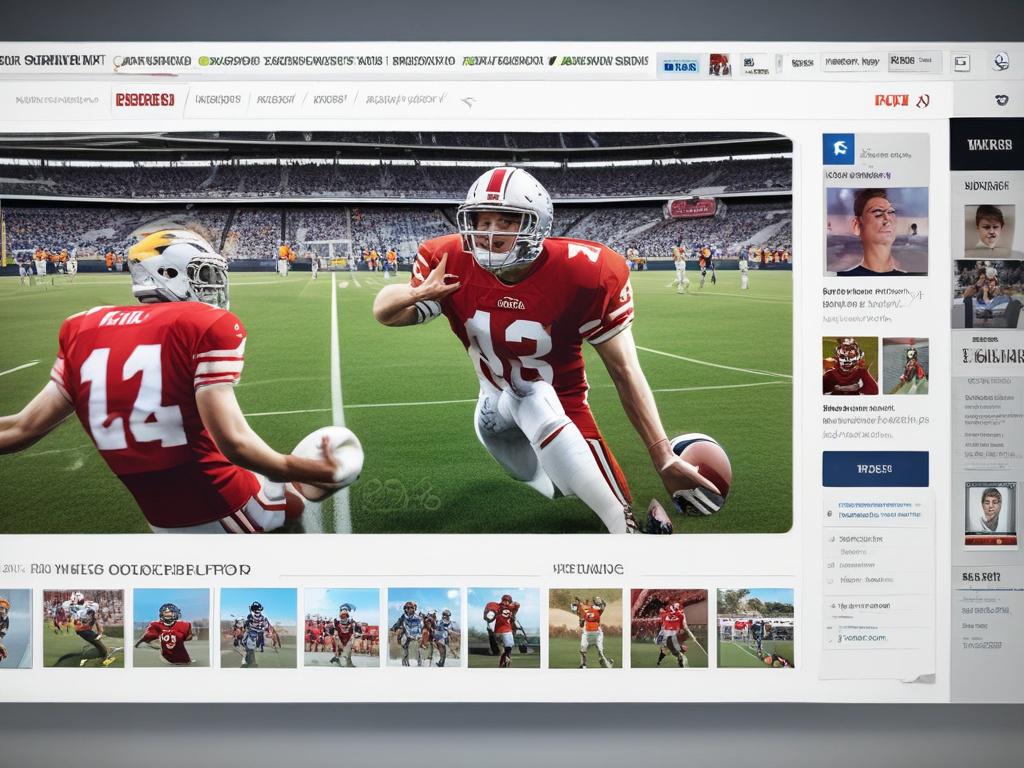Open the search icon at the browser's top right
Screen dimensions: 1024x768
point(999,60)
